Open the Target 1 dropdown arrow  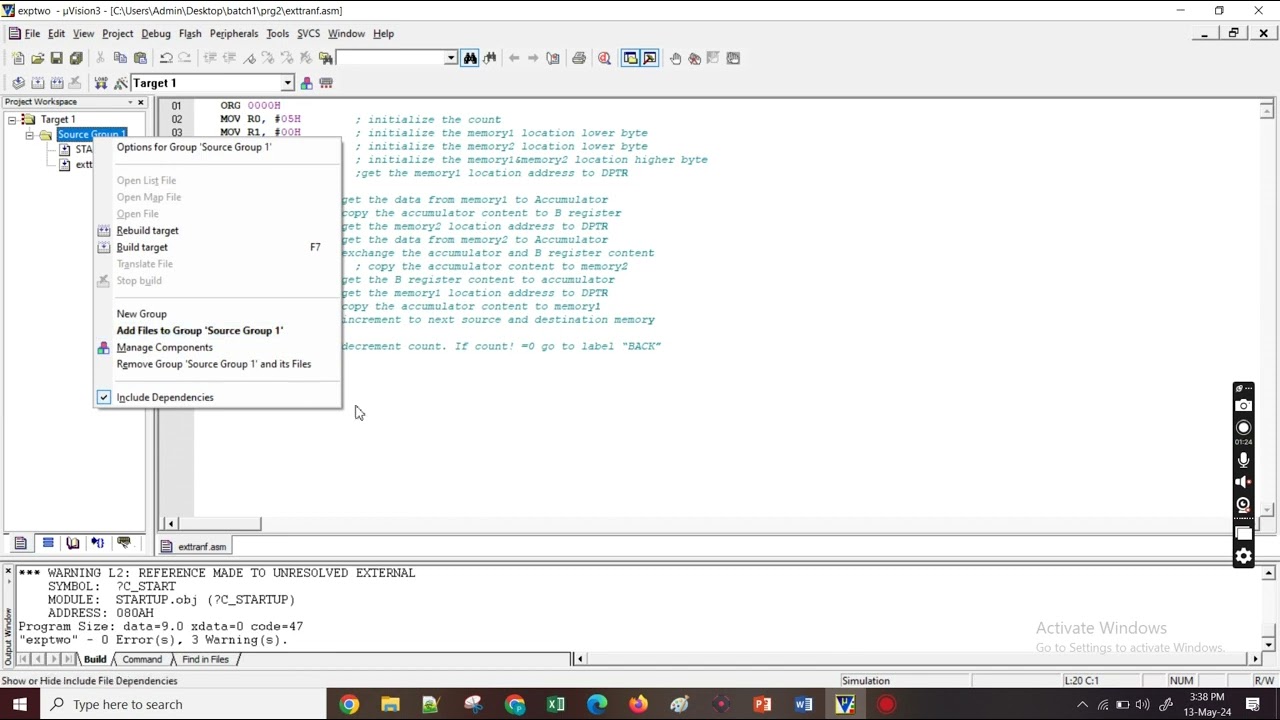287,83
